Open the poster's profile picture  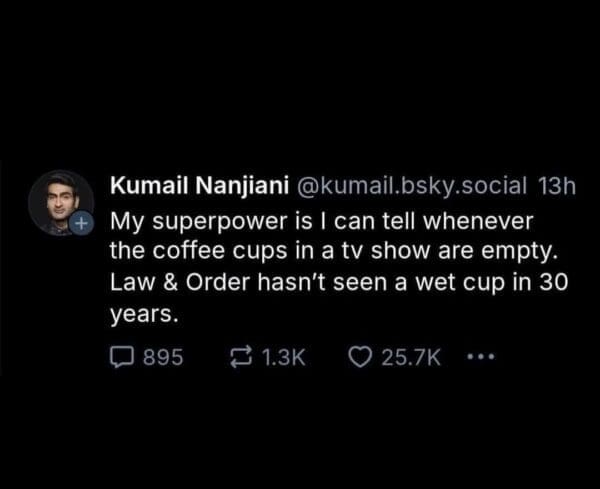pyautogui.click(x=60, y=200)
